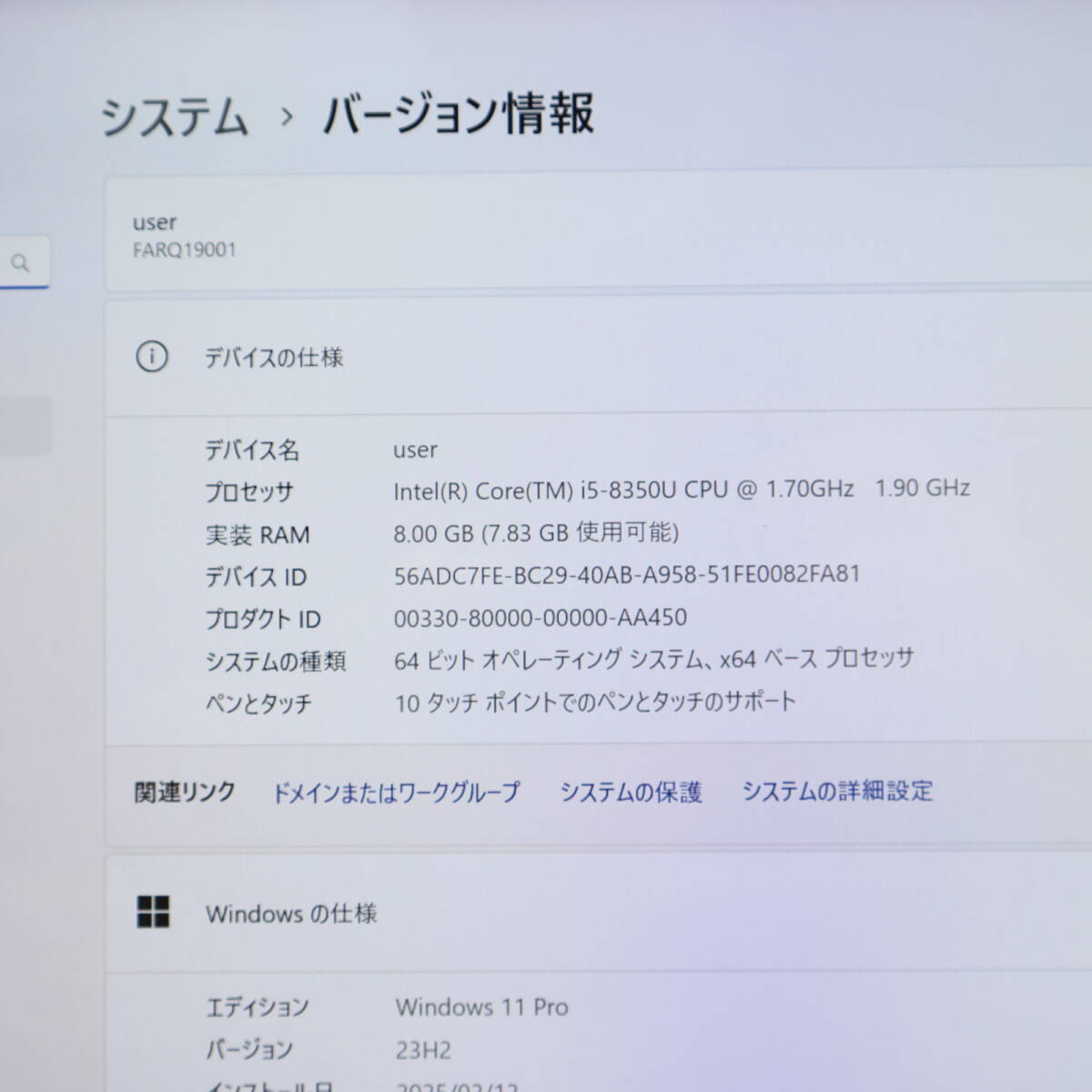Click the プロダクト ID label

263,620
